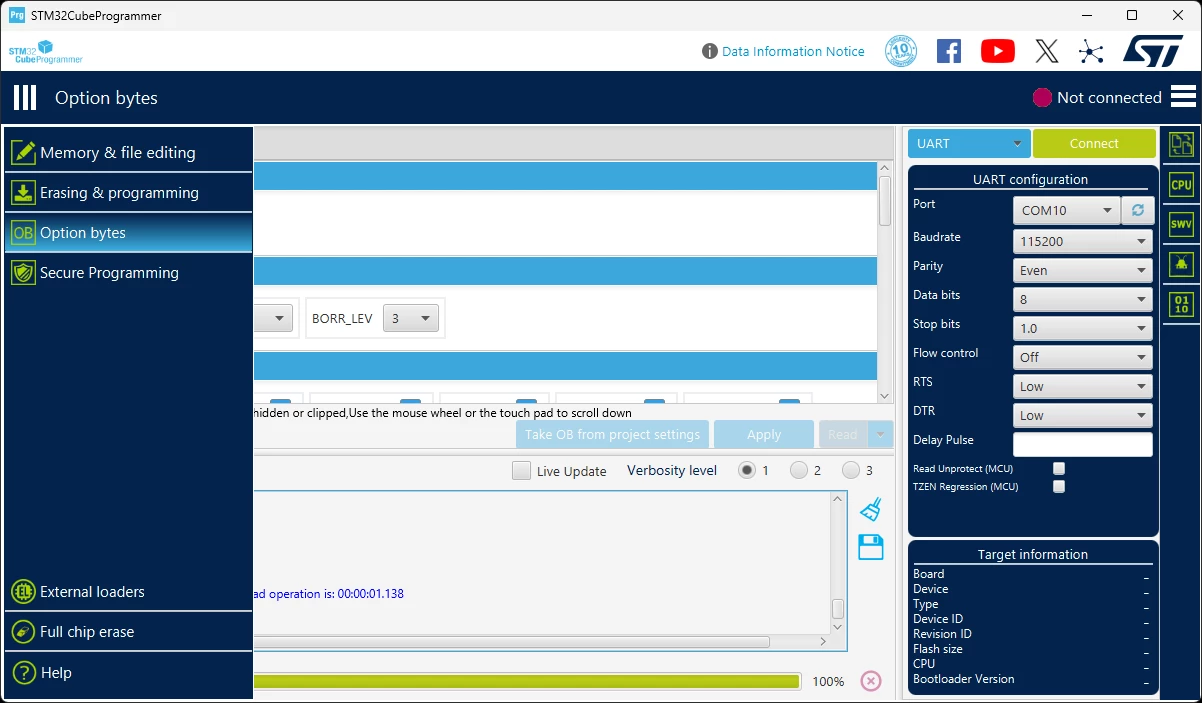
Task: Go to Erasing & programming
Action: [x=128, y=193]
